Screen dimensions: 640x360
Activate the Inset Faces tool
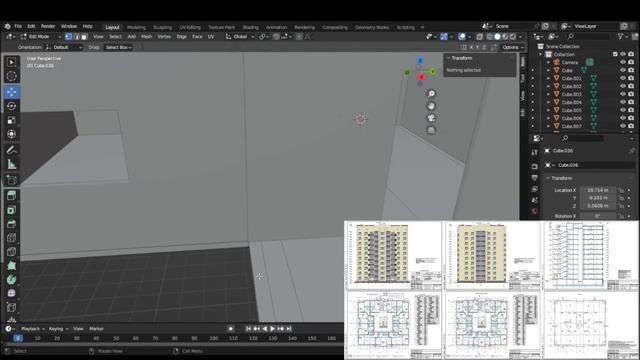coord(11,210)
